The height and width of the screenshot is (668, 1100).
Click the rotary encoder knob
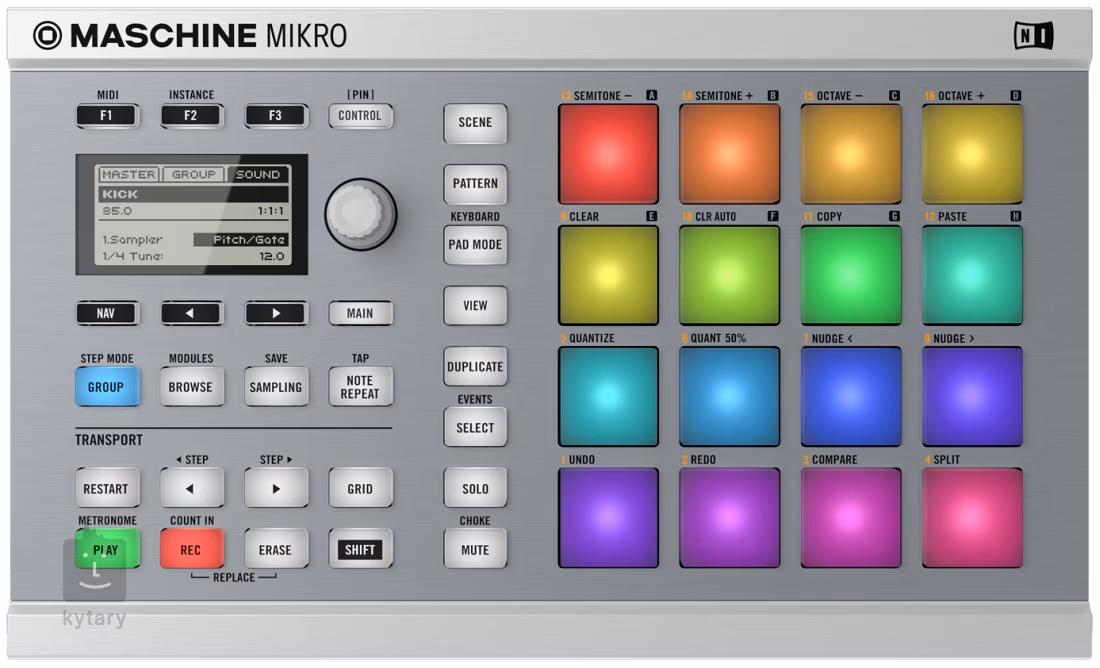click(x=360, y=214)
